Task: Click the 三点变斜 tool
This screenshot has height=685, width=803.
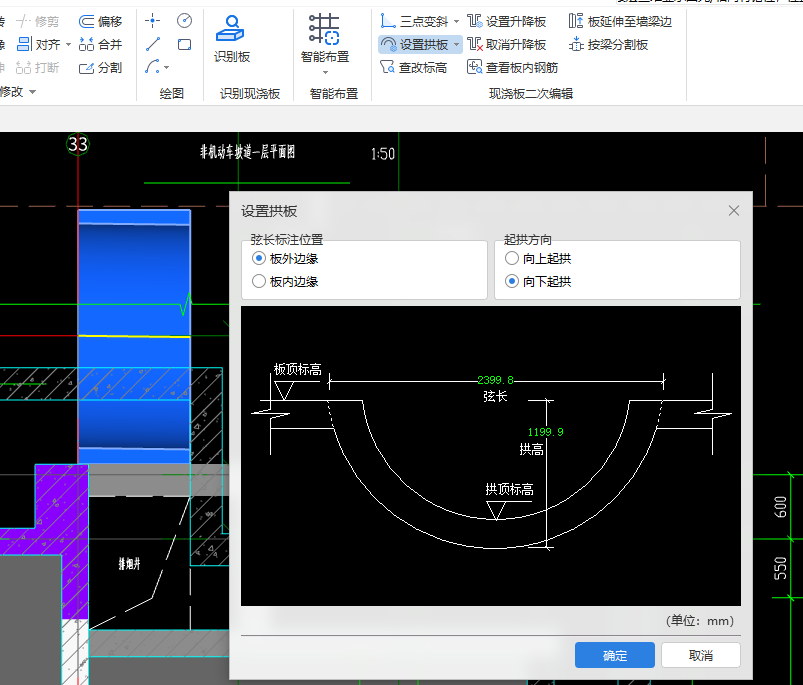Action: pyautogui.click(x=414, y=21)
